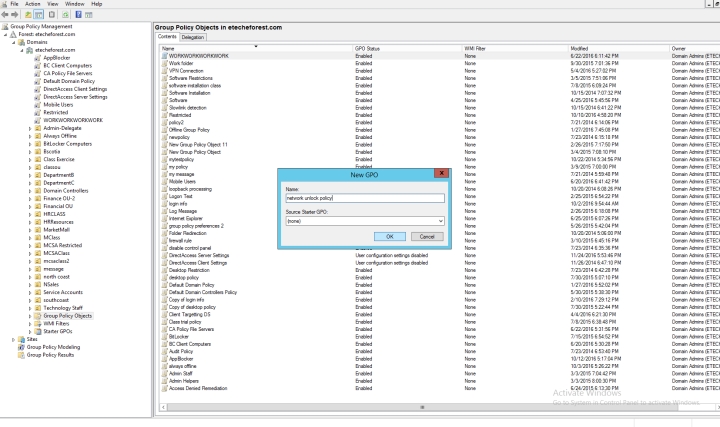Sort the list by GPO Status column
The height and width of the screenshot is (427, 720).
(x=367, y=47)
